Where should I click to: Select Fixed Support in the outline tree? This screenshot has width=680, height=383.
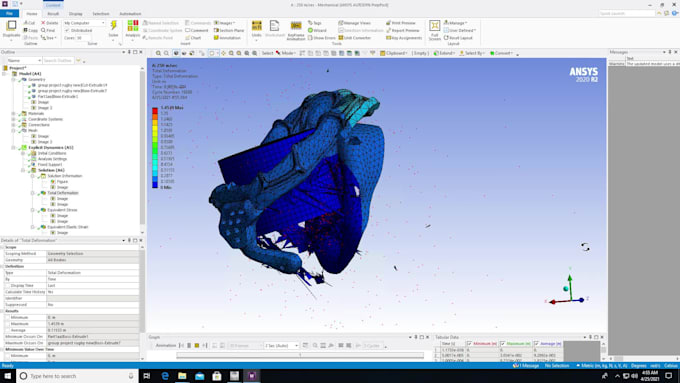tap(50, 165)
